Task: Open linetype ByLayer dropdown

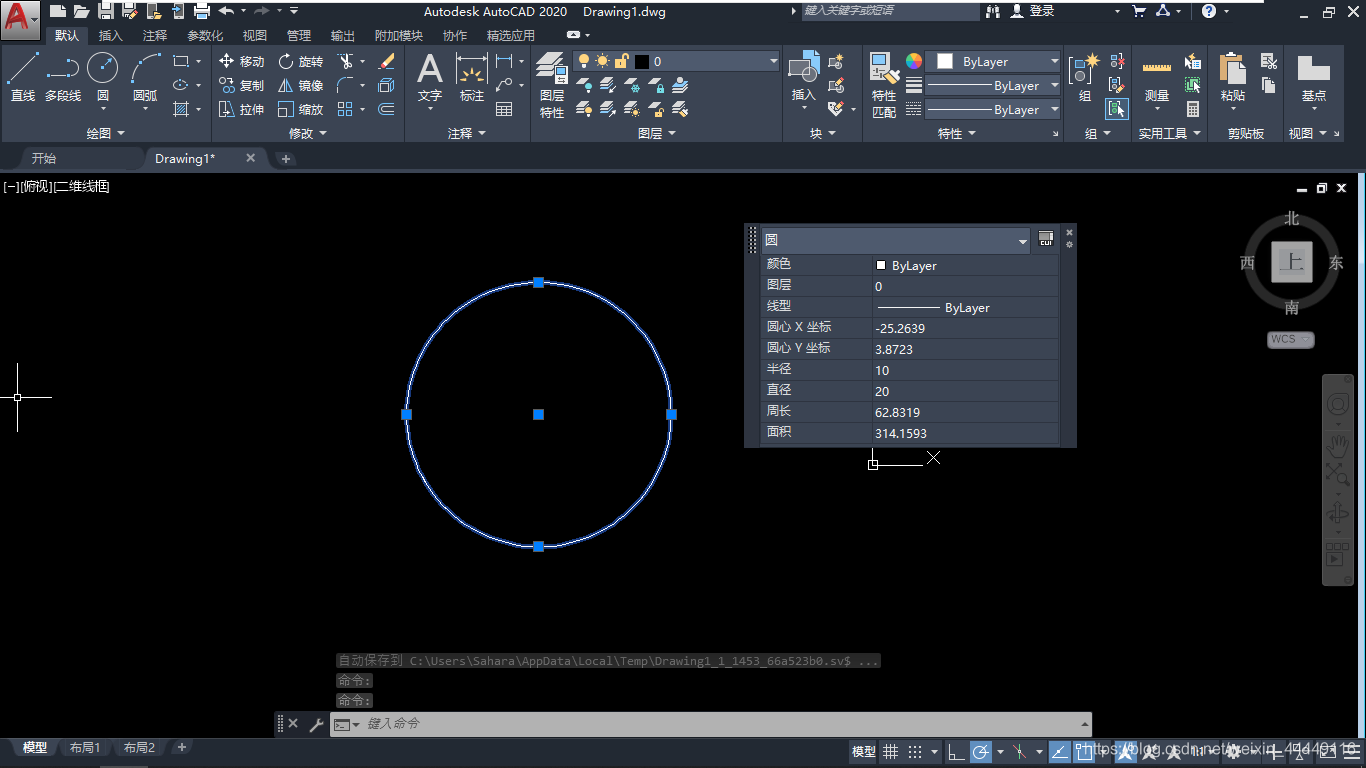Action: [993, 109]
